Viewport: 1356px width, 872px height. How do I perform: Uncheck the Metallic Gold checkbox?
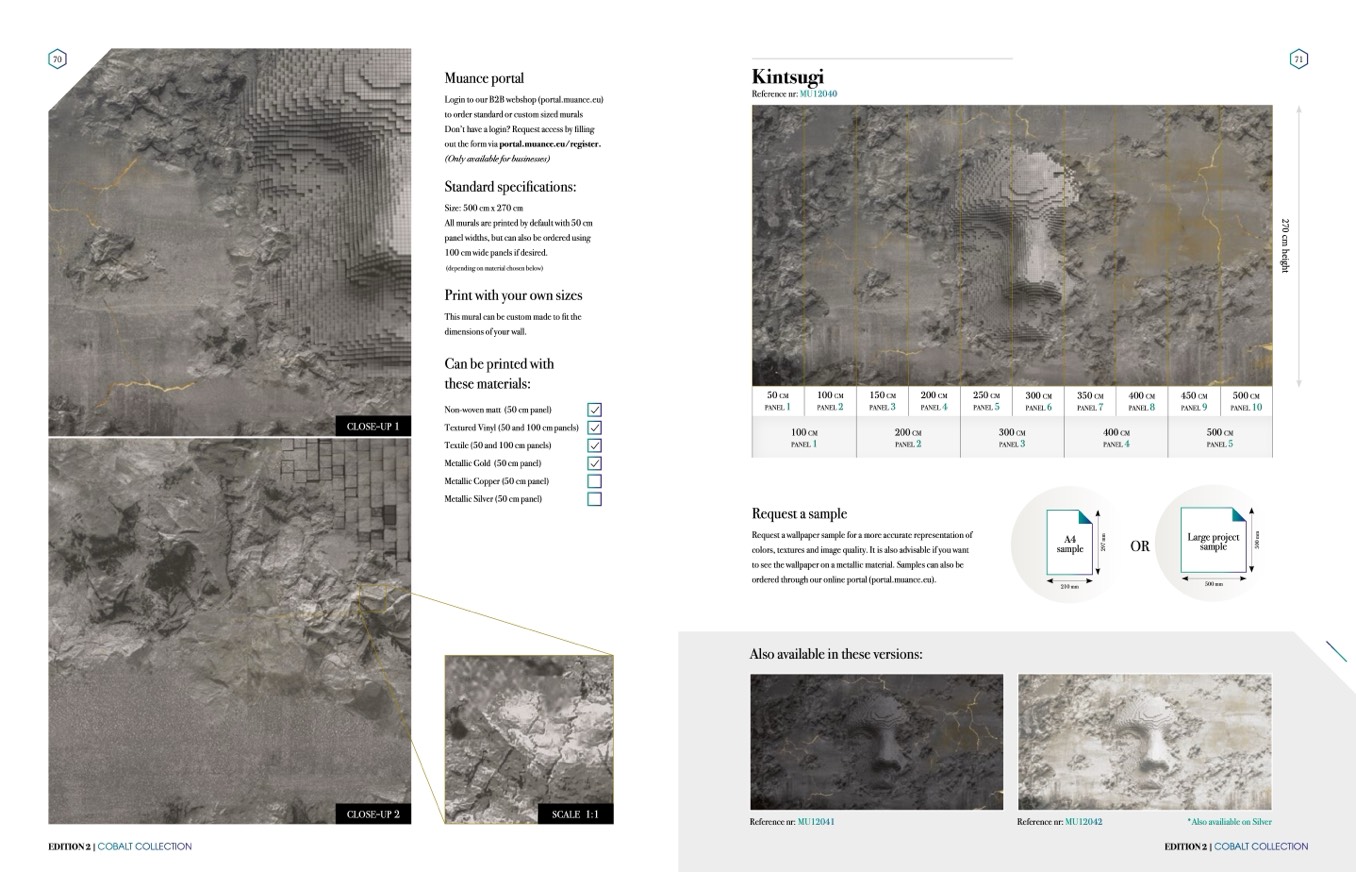click(594, 464)
